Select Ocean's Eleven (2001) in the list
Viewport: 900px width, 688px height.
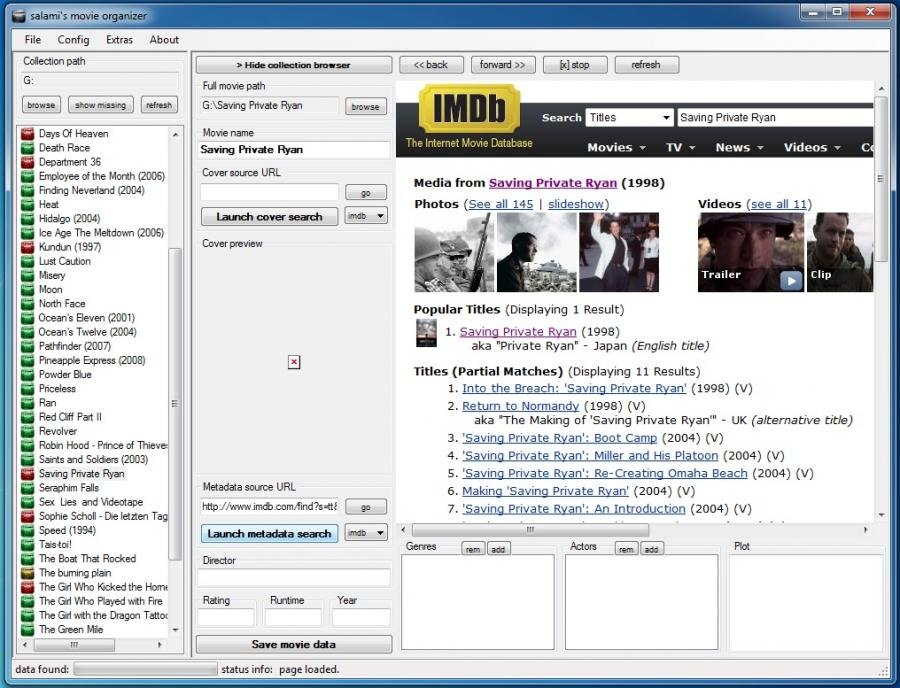(x=87, y=318)
